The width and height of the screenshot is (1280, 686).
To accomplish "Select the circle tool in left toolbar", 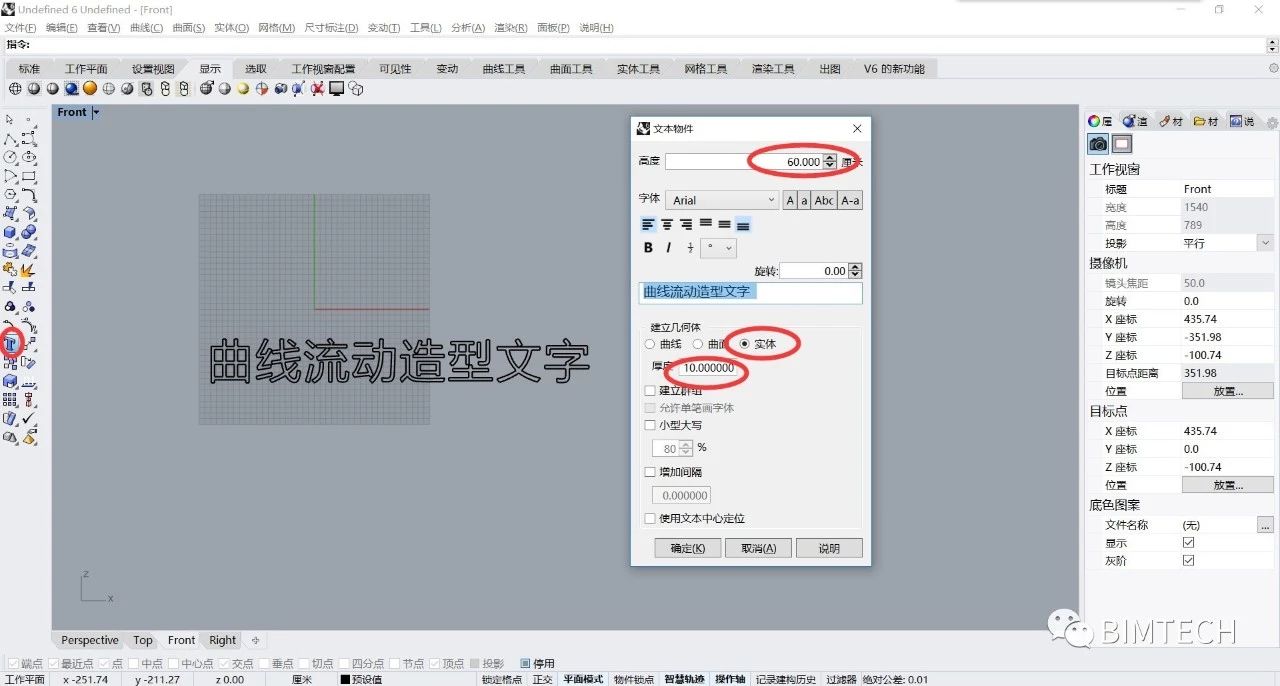I will point(10,157).
